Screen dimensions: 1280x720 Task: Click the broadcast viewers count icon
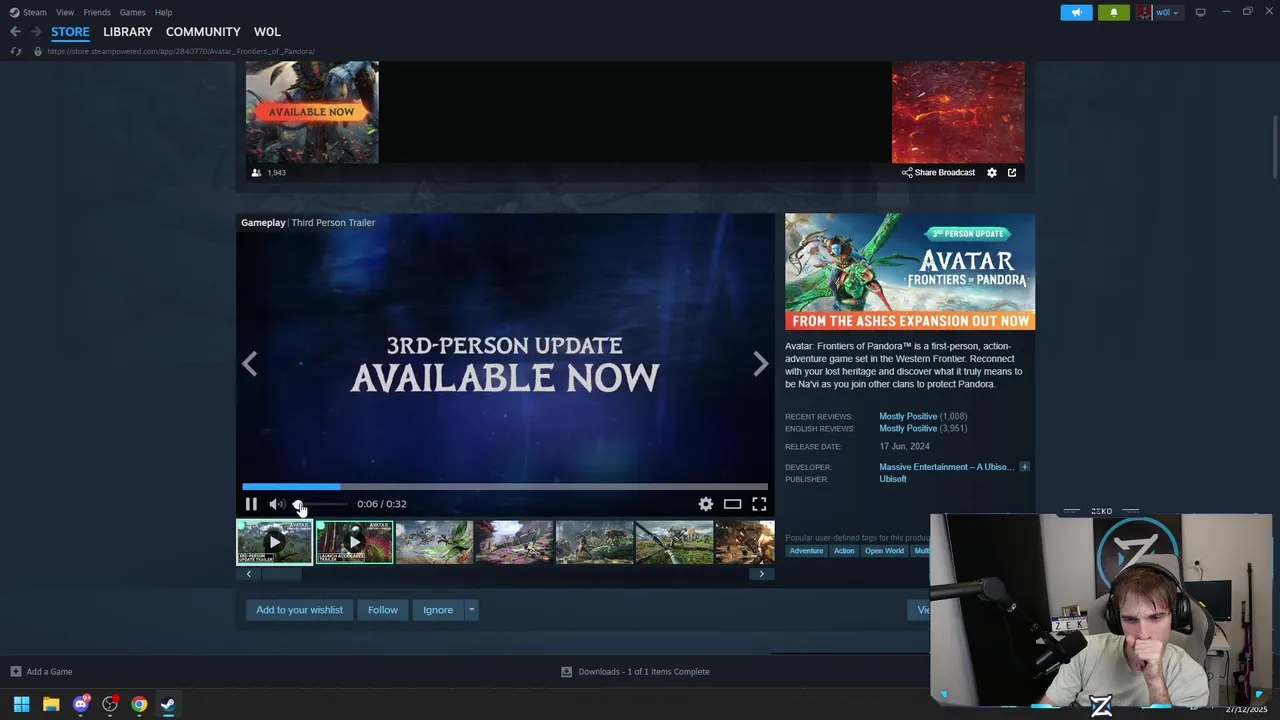pos(256,173)
